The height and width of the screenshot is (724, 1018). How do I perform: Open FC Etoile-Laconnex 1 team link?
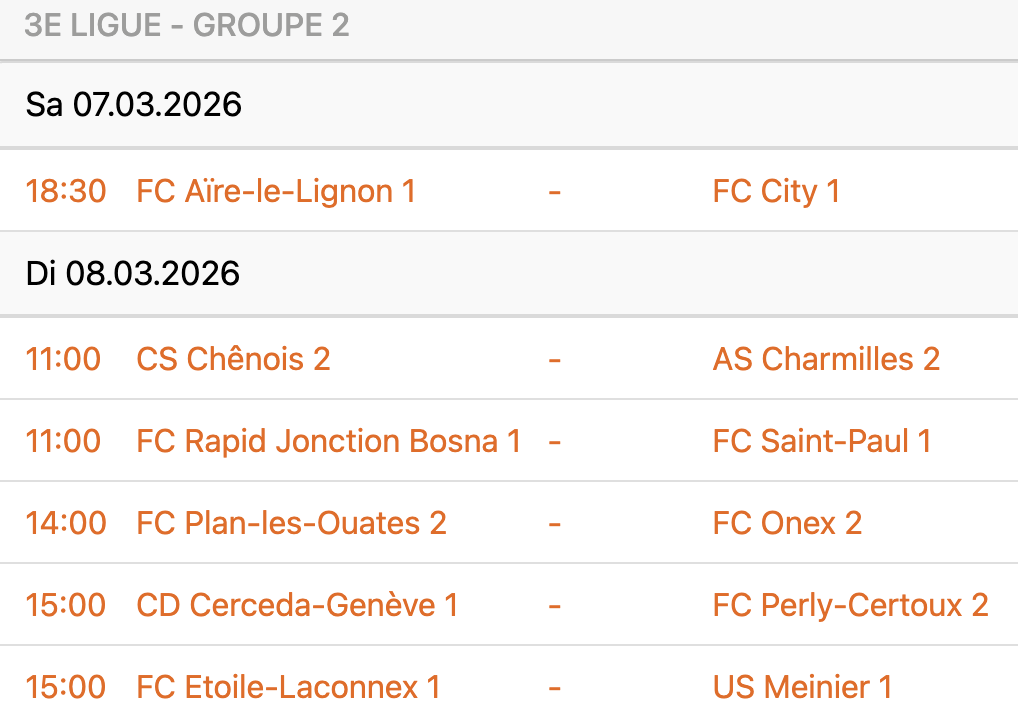pos(288,687)
